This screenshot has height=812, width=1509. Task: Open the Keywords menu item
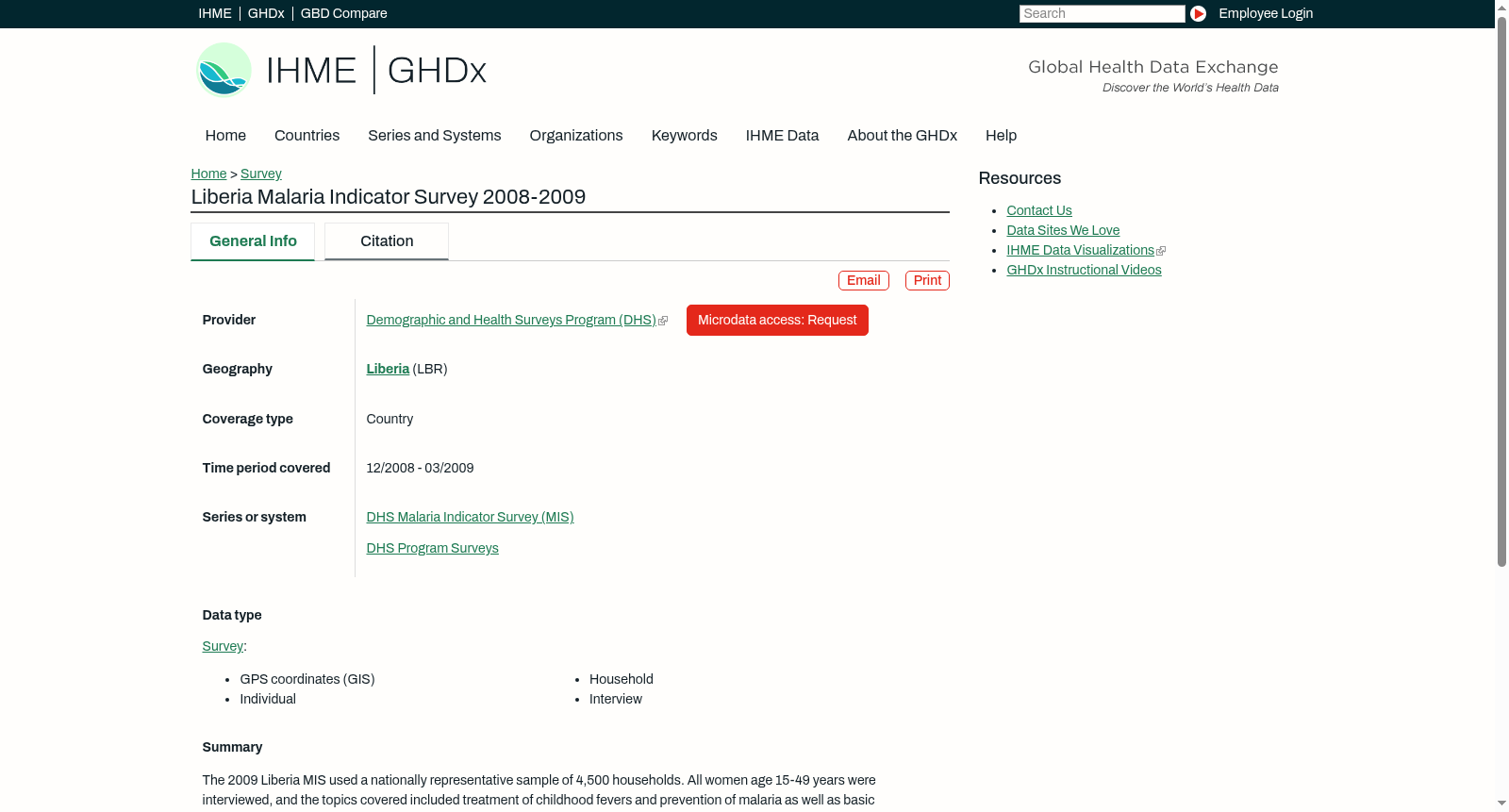click(684, 136)
